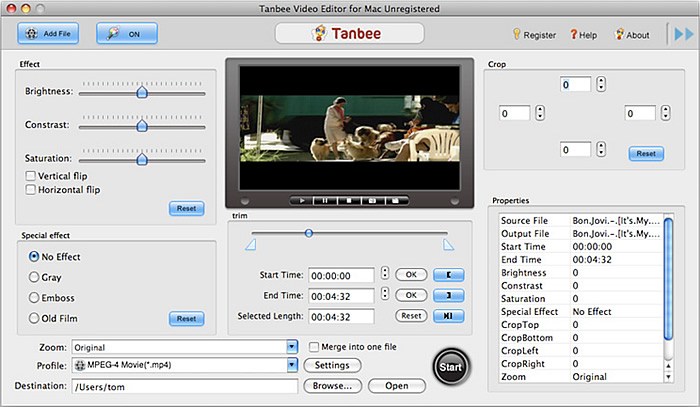
Task: Enable the Horizontal flip checkbox
Action: pos(30,190)
